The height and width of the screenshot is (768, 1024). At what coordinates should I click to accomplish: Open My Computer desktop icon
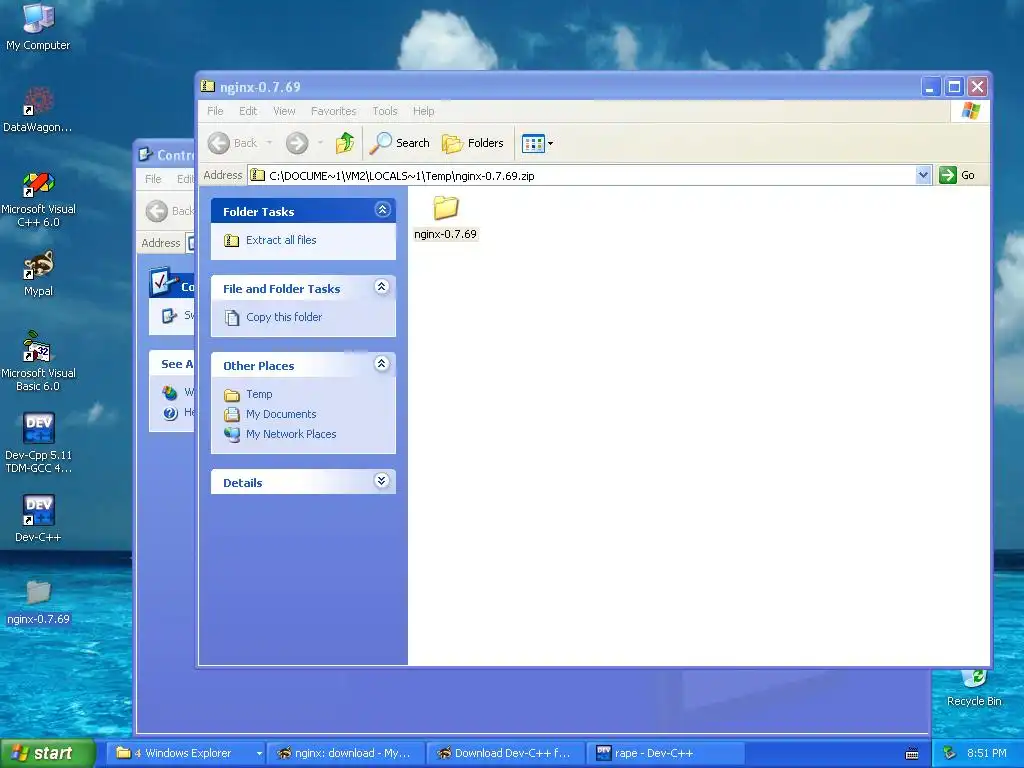point(38,26)
